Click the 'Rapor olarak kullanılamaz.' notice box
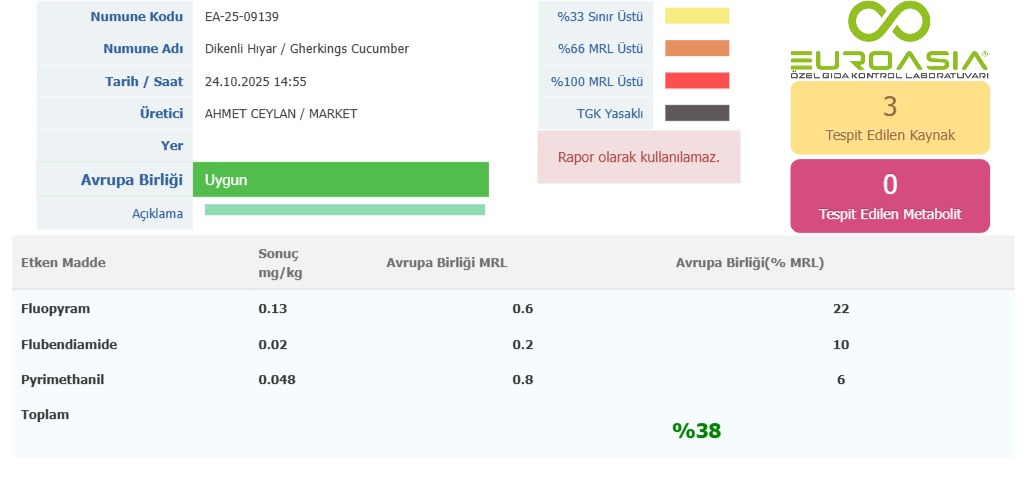Image resolution: width=1027 pixels, height=477 pixels. point(639,157)
